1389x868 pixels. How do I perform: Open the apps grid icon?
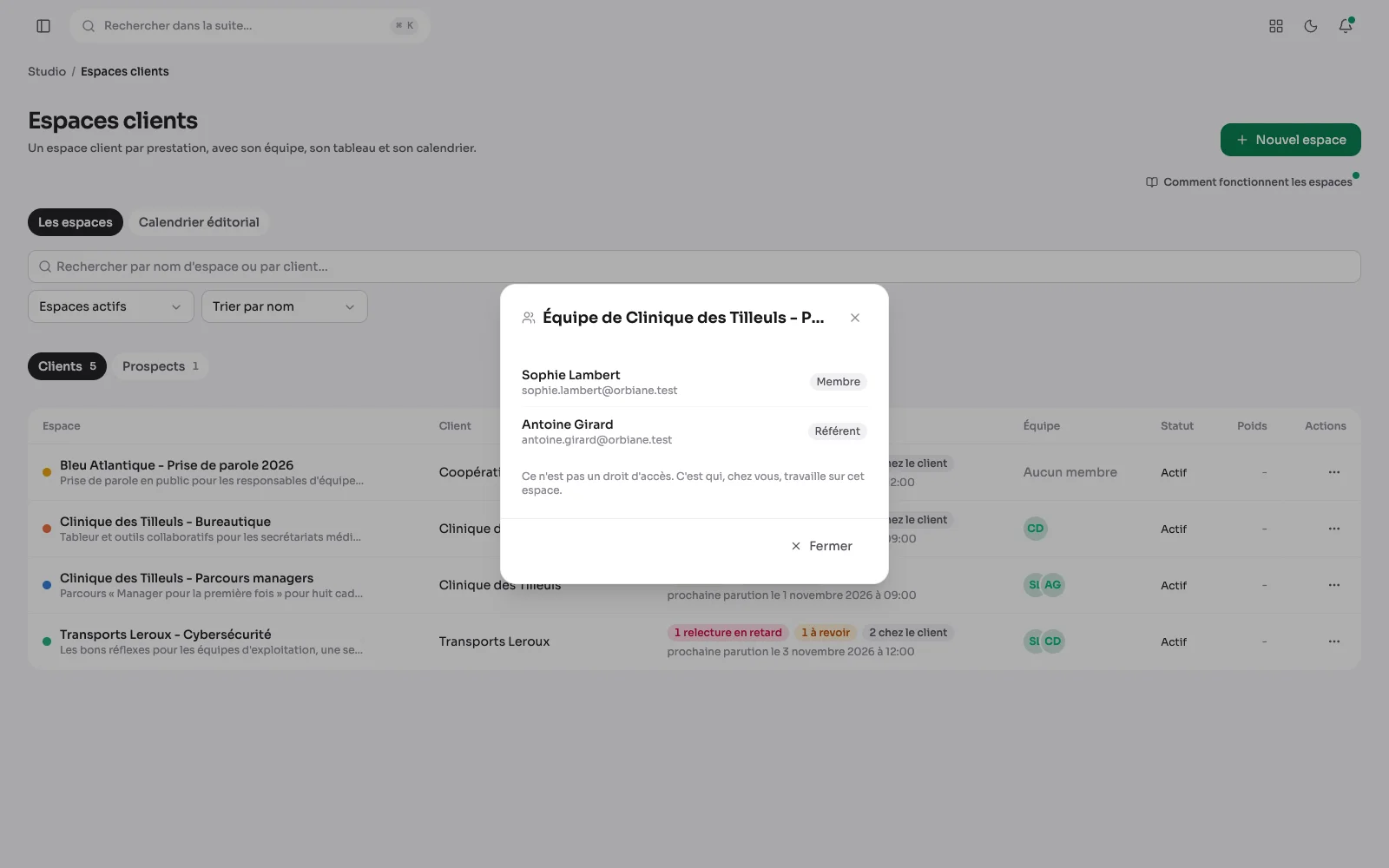point(1276,26)
